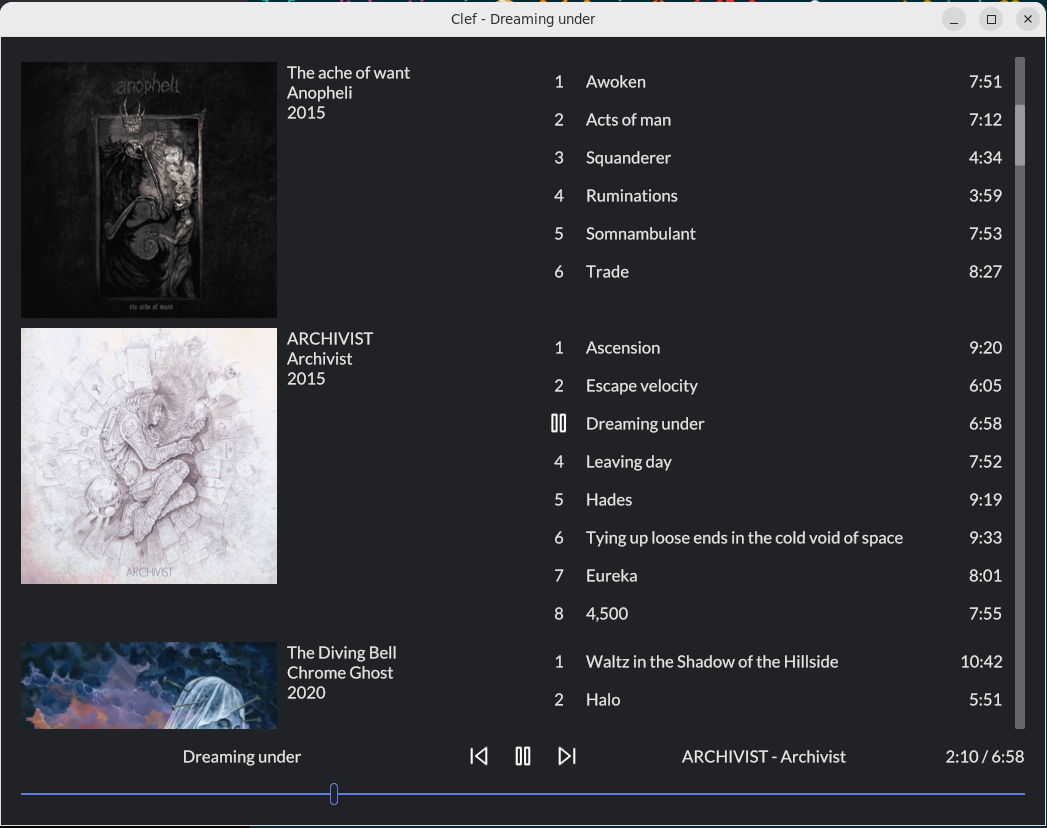This screenshot has width=1047, height=828.
Task: Pause playback in the bottom control bar
Action: (523, 756)
